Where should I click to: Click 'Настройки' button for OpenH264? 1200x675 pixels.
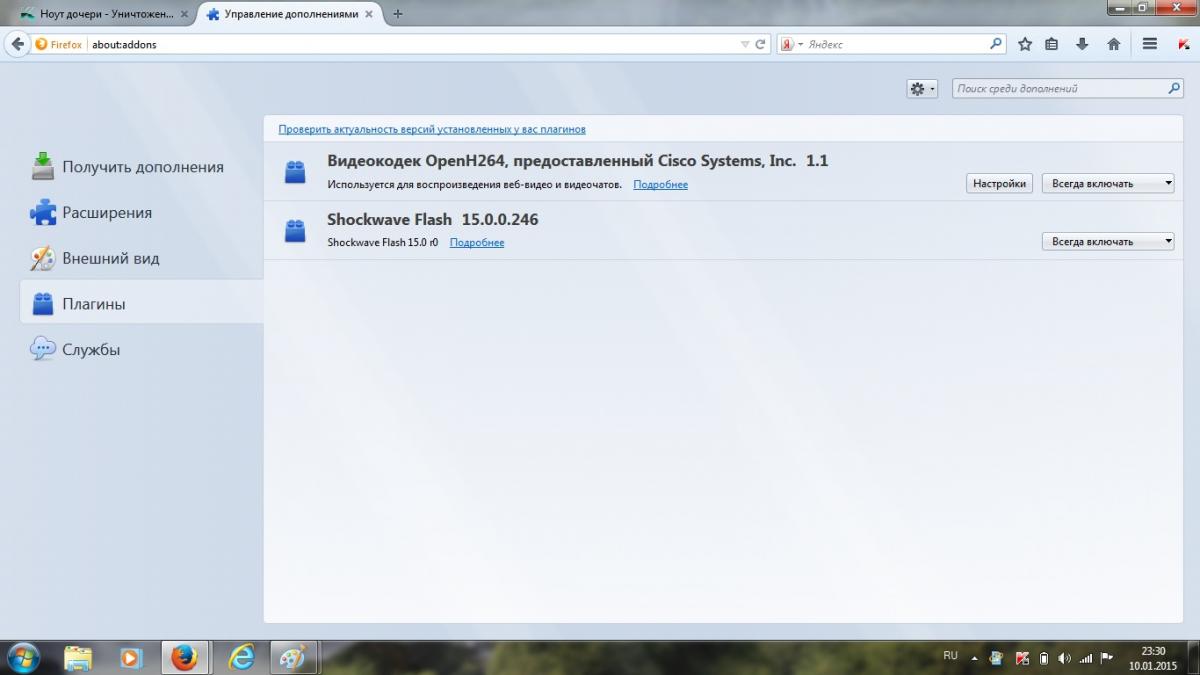(1000, 183)
